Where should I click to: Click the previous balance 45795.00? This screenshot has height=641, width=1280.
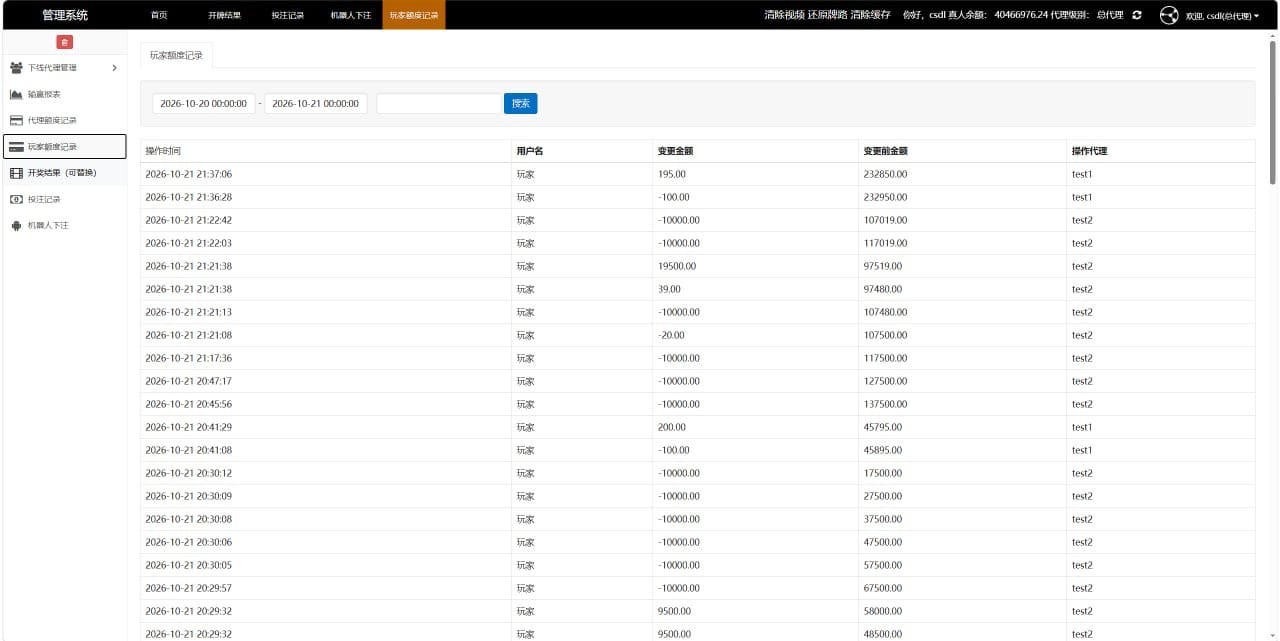pos(883,427)
